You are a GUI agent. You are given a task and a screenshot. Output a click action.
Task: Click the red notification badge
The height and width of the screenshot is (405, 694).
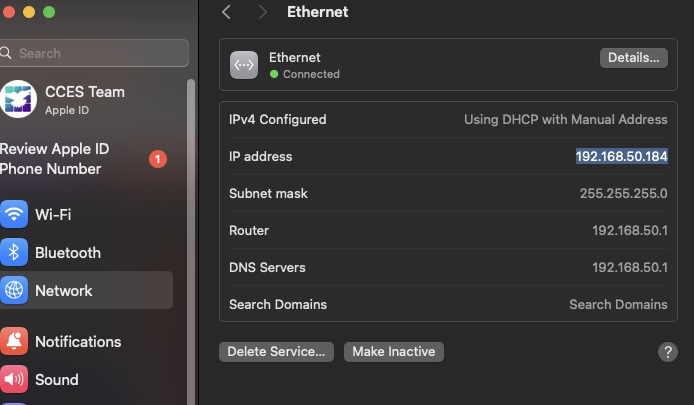click(x=157, y=159)
